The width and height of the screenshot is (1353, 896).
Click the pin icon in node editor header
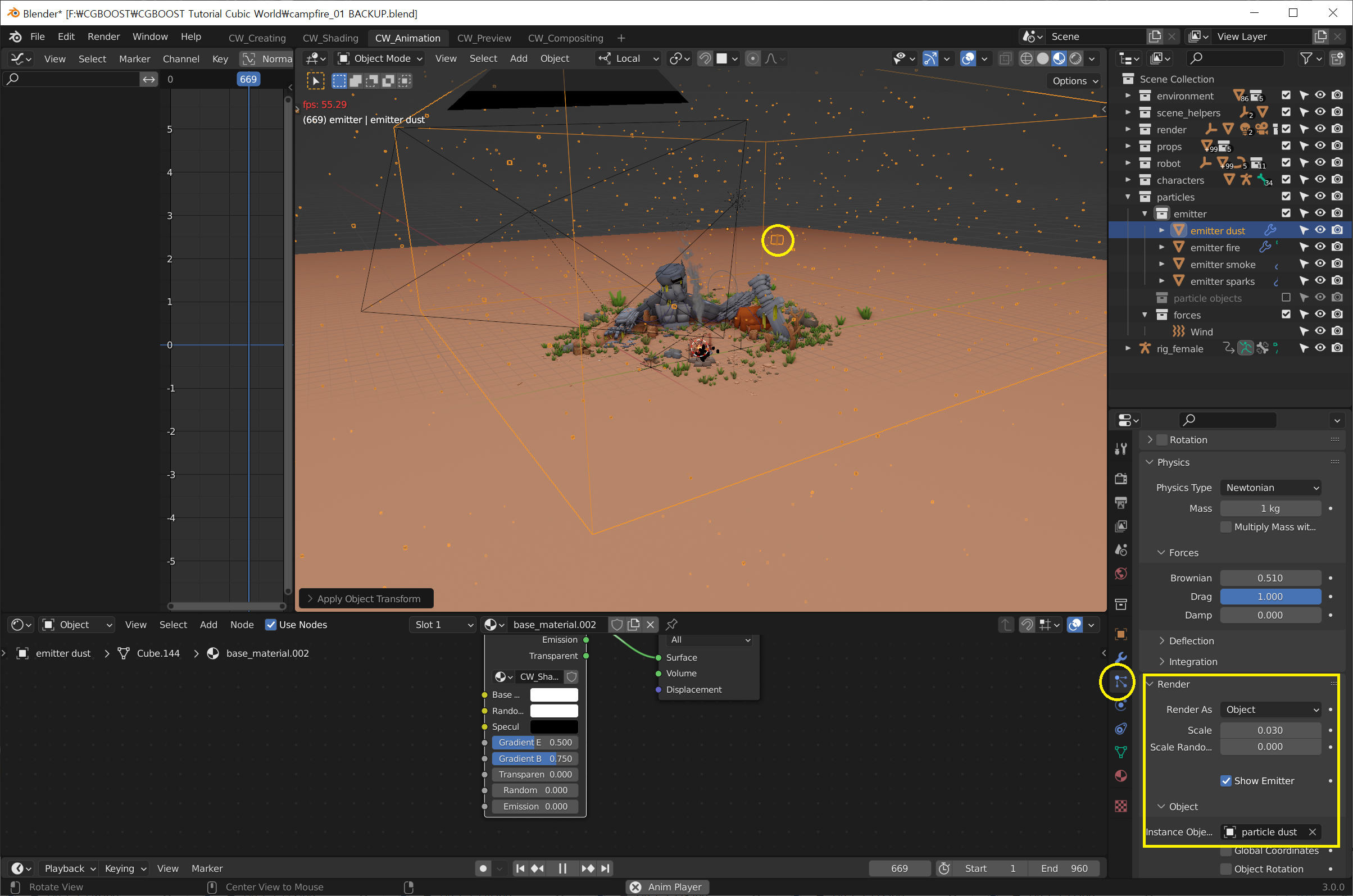click(x=671, y=624)
